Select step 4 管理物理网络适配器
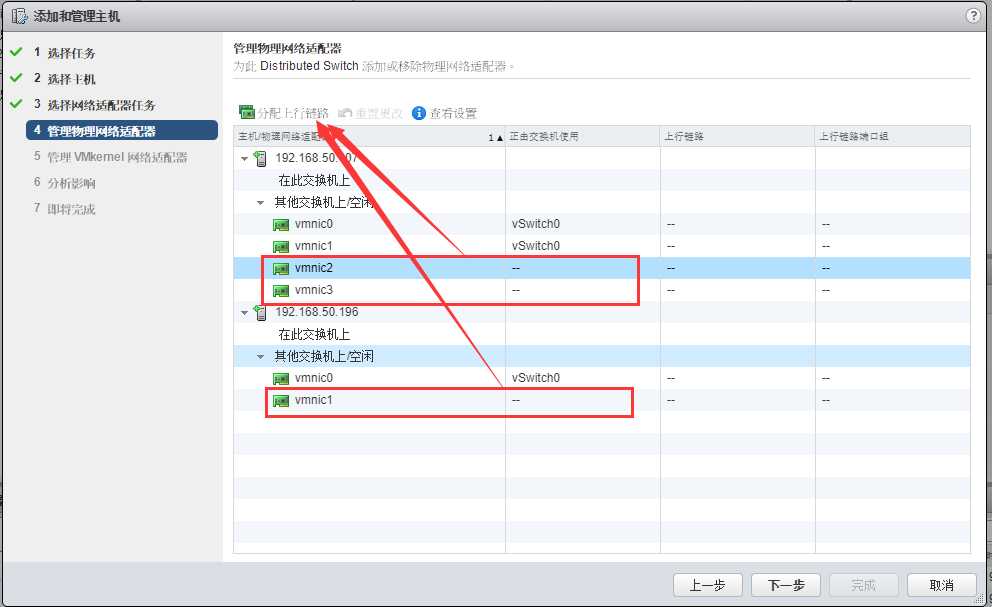This screenshot has height=607, width=992. pyautogui.click(x=122, y=130)
